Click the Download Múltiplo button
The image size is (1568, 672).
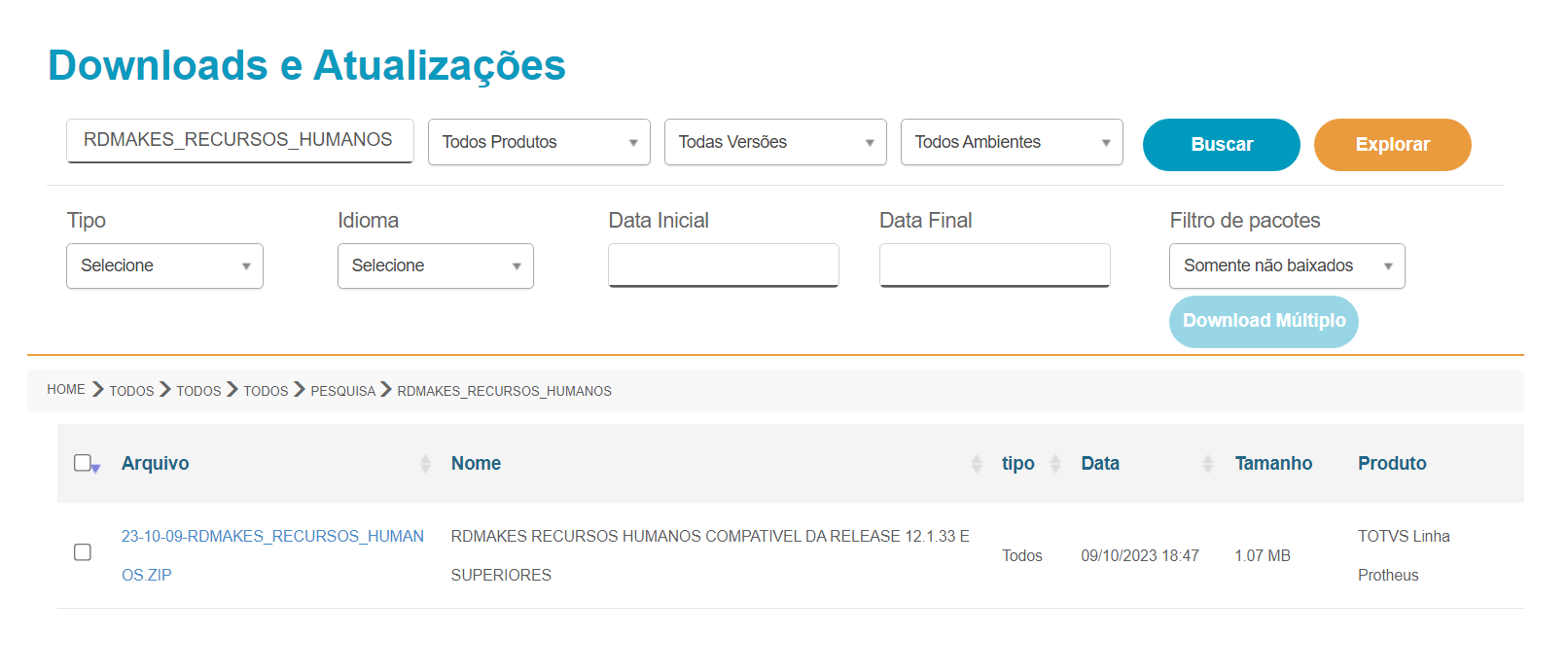(x=1264, y=322)
